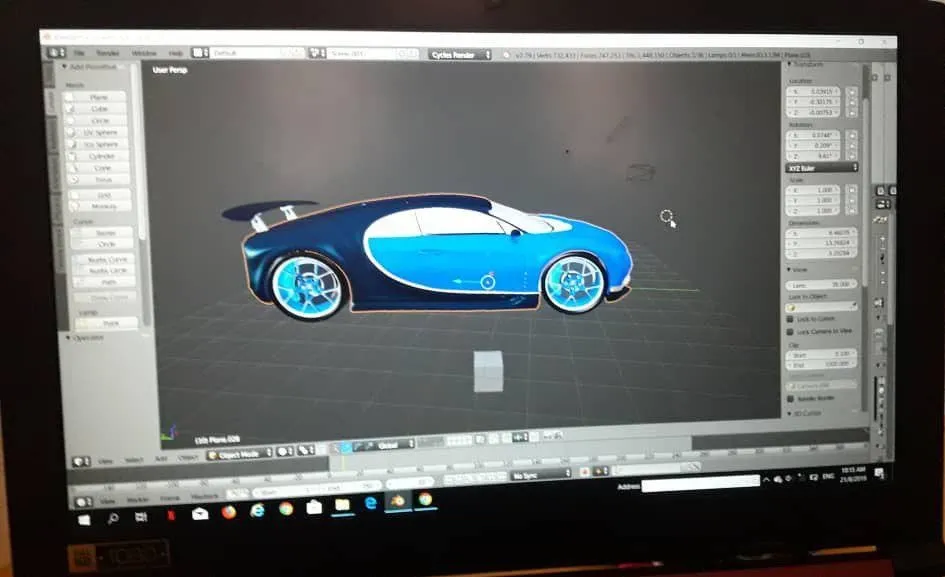The height and width of the screenshot is (577, 945).
Task: Open the Cycles Render engine dropdown
Action: coord(460,55)
